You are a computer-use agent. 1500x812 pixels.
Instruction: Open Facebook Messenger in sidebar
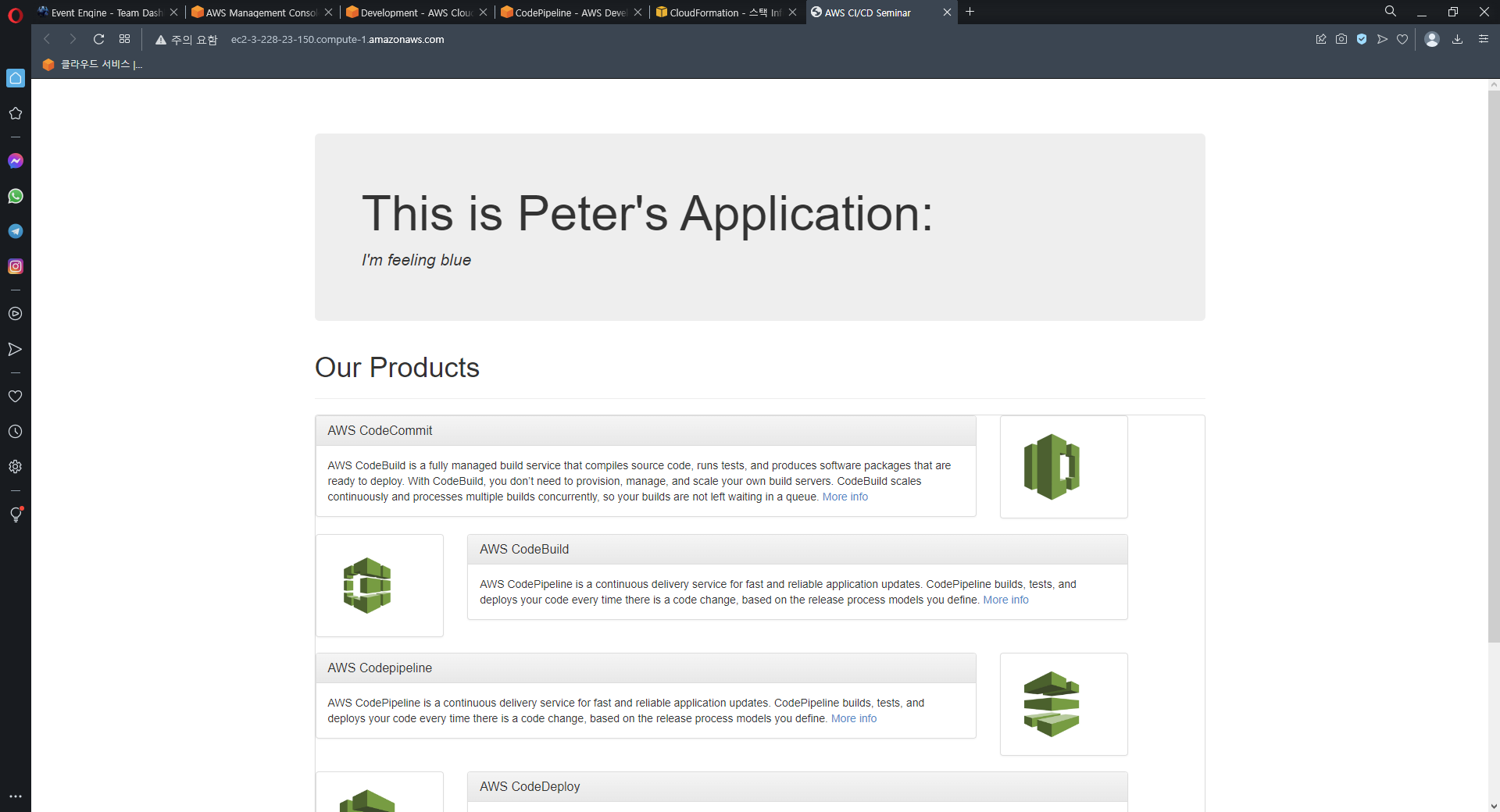[16, 161]
